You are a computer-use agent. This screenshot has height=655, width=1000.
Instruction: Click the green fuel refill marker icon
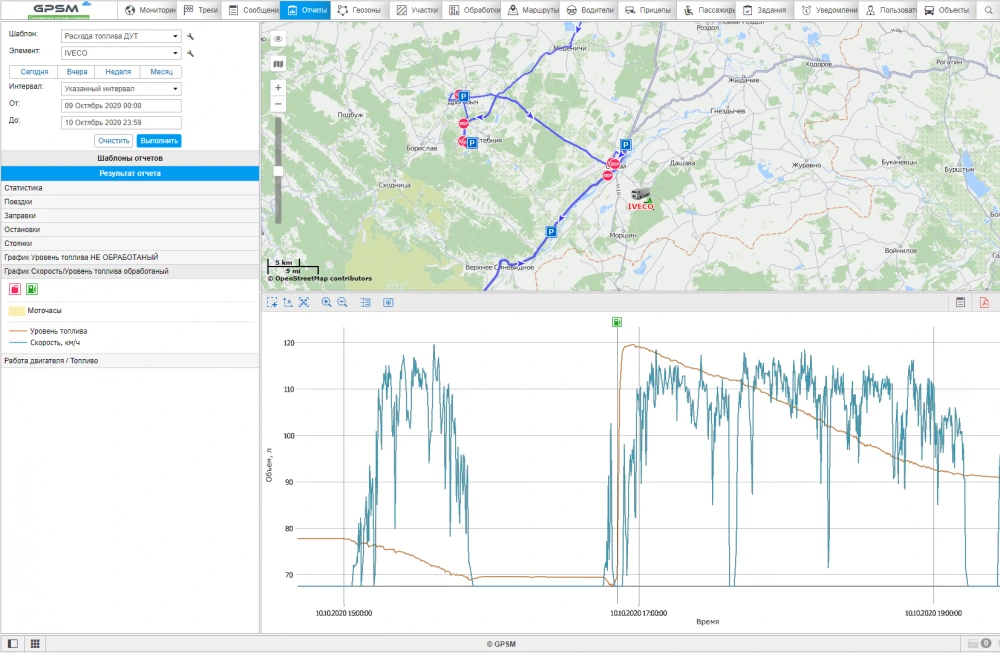[x=32, y=289]
